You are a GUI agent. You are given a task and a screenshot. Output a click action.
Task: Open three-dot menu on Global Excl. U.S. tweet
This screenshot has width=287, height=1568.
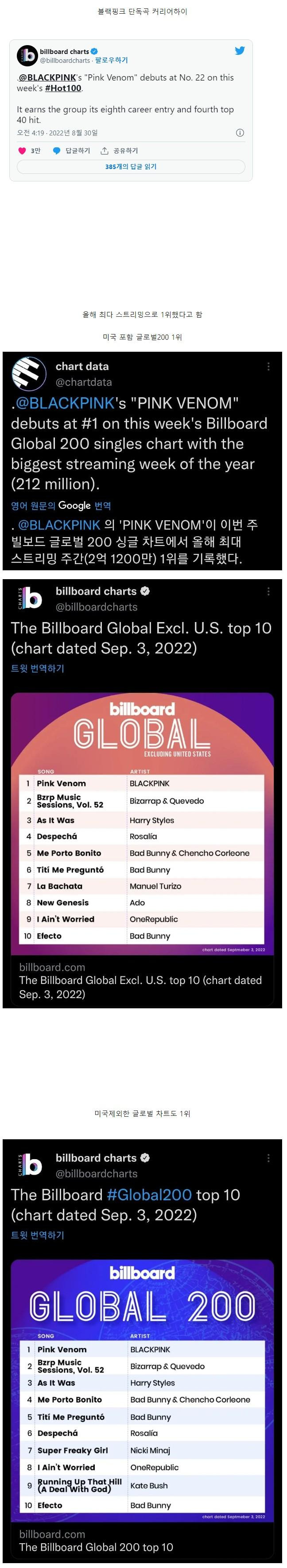tap(268, 591)
